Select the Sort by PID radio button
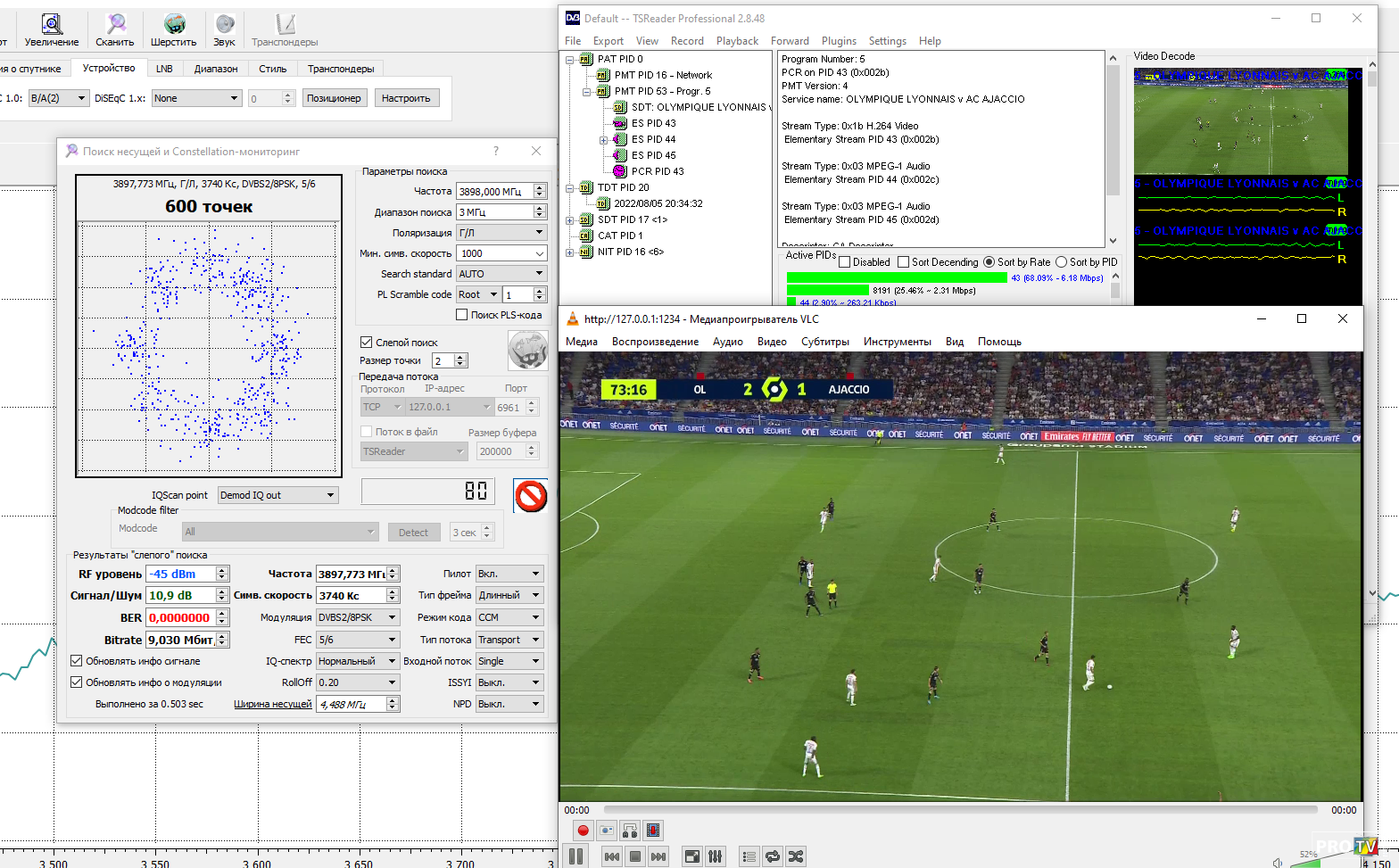This screenshot has height=868, width=1399. pos(1061,262)
